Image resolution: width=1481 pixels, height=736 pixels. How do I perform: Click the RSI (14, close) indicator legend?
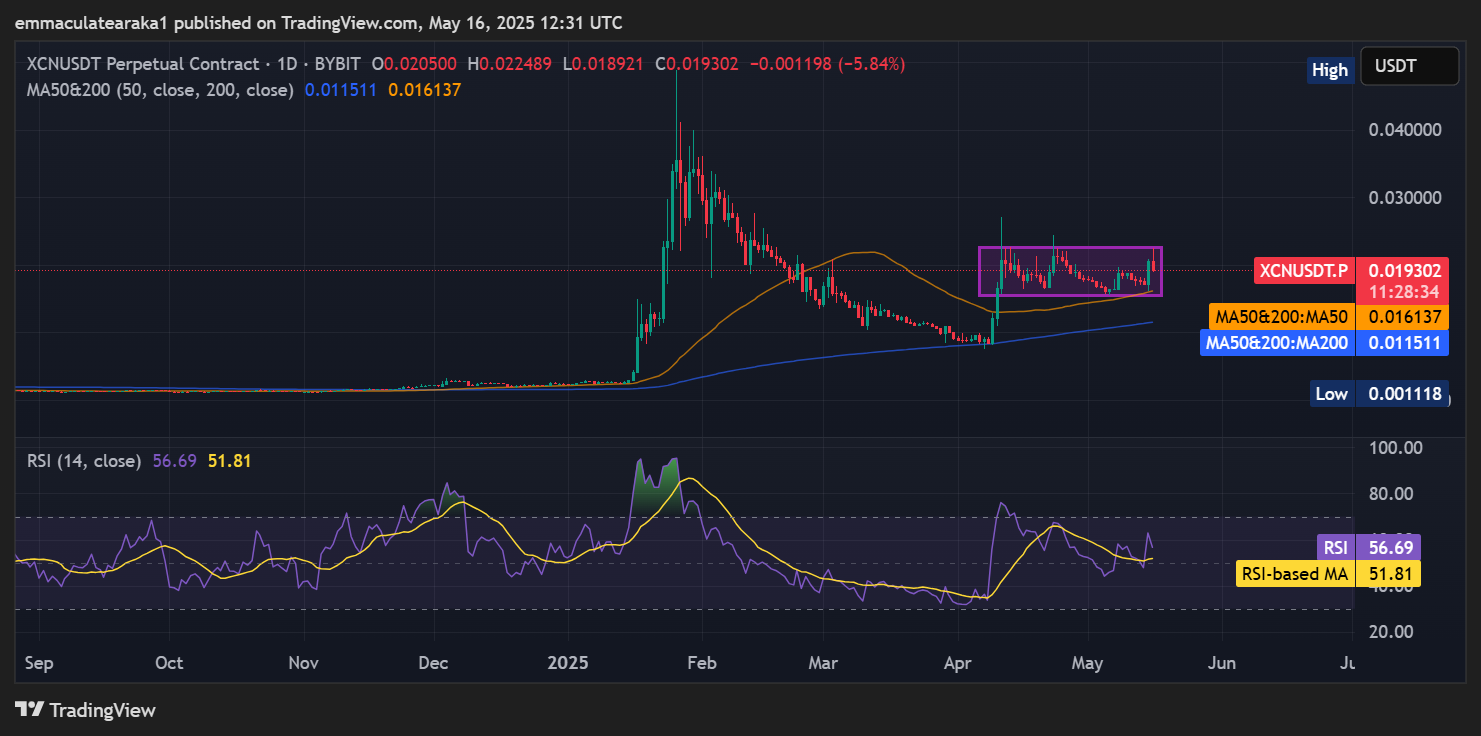[x=82, y=461]
